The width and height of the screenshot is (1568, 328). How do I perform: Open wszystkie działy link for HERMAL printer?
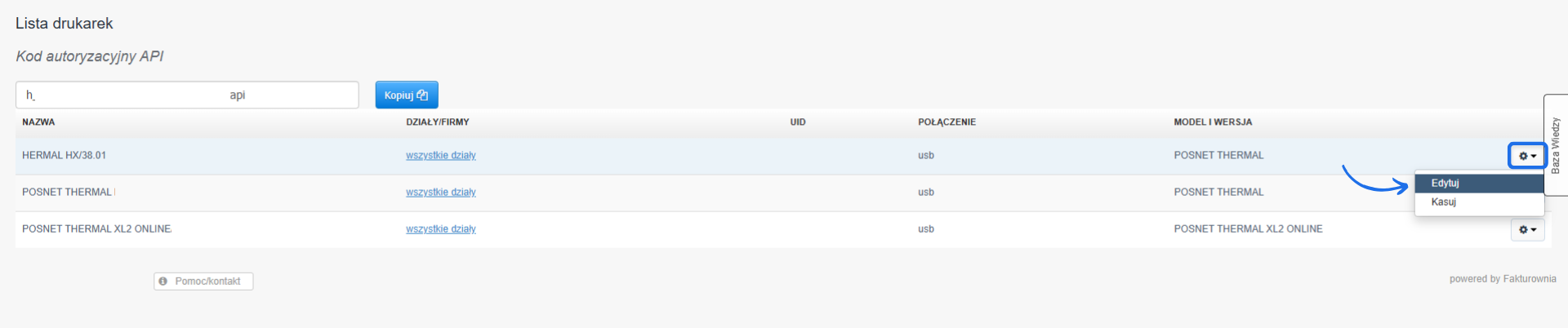coord(440,155)
